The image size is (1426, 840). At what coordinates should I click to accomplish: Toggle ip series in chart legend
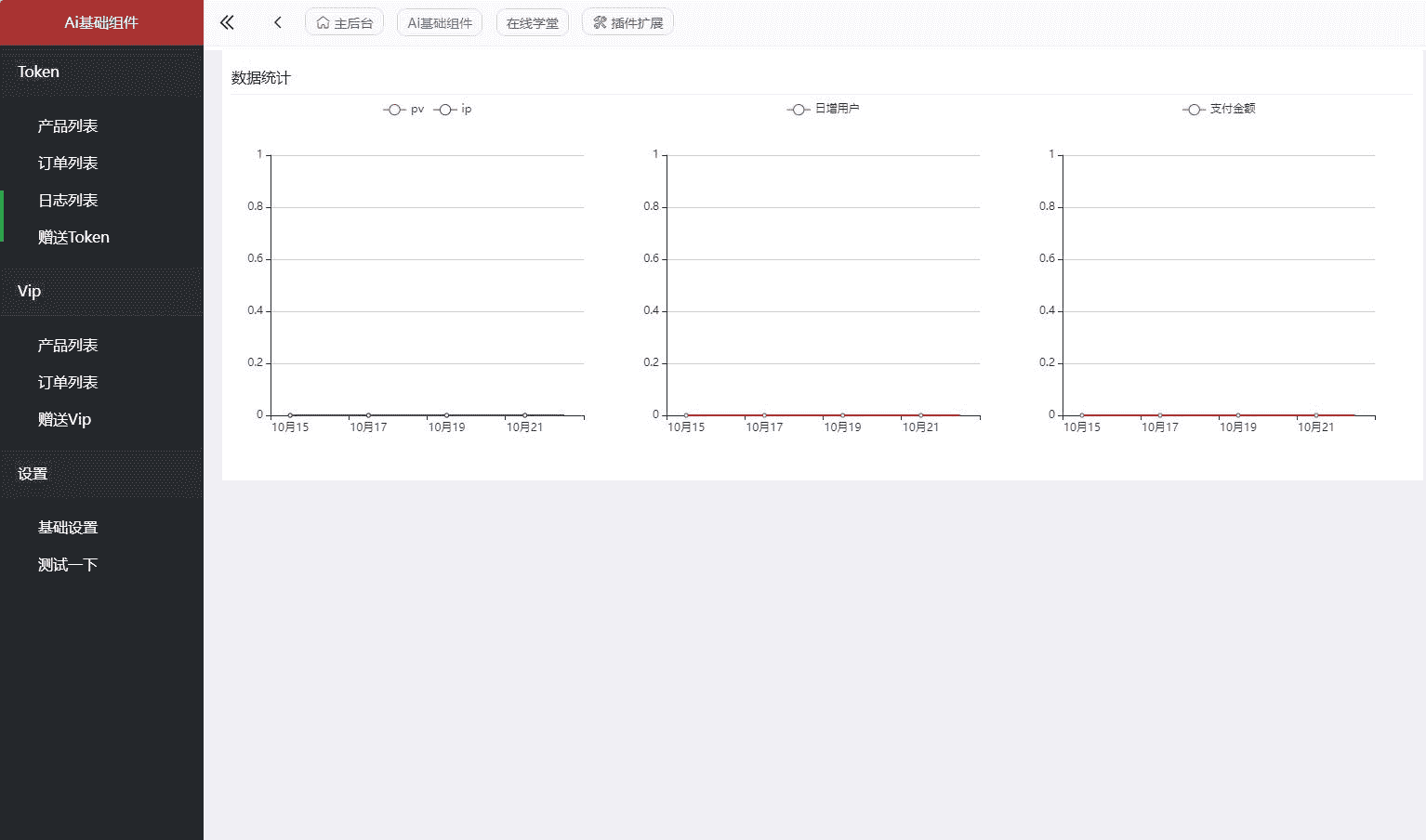click(454, 110)
